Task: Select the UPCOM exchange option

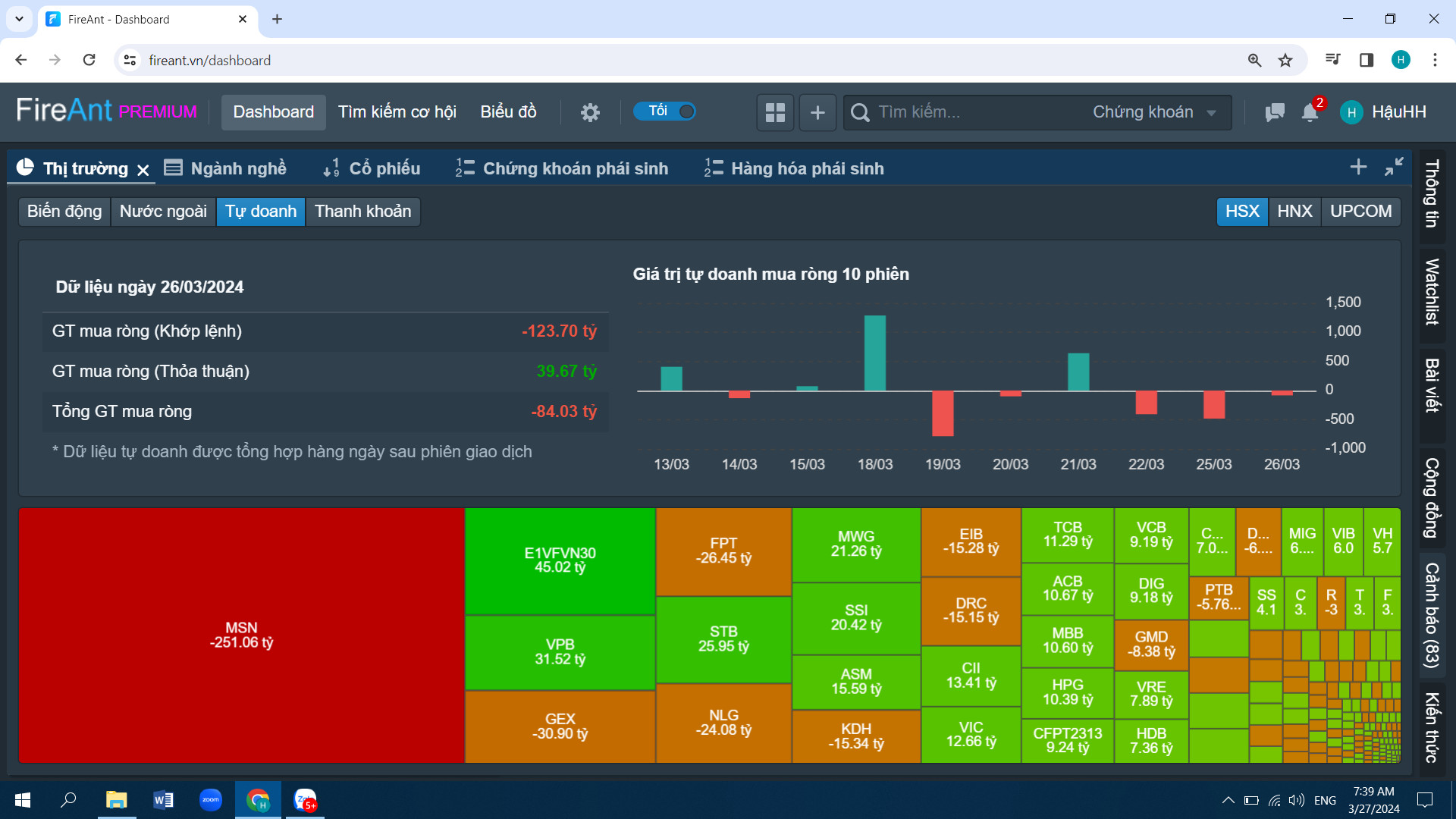Action: click(1360, 211)
